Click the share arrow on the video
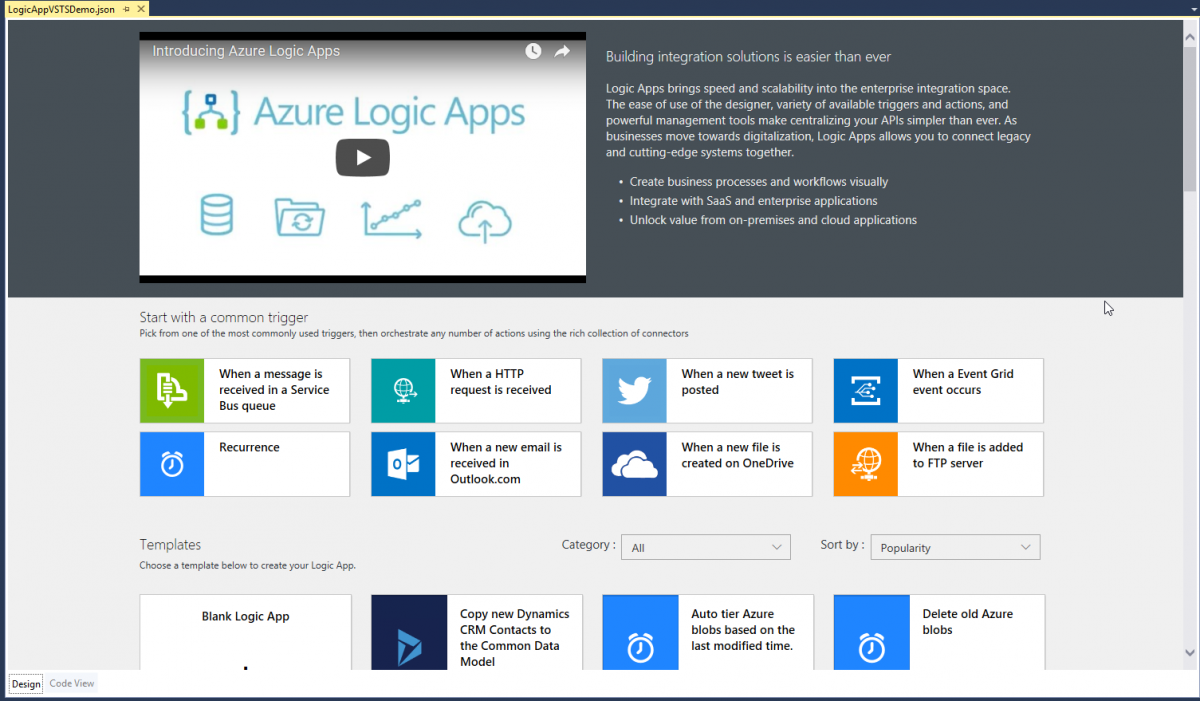Image resolution: width=1200 pixels, height=701 pixels. pos(562,50)
